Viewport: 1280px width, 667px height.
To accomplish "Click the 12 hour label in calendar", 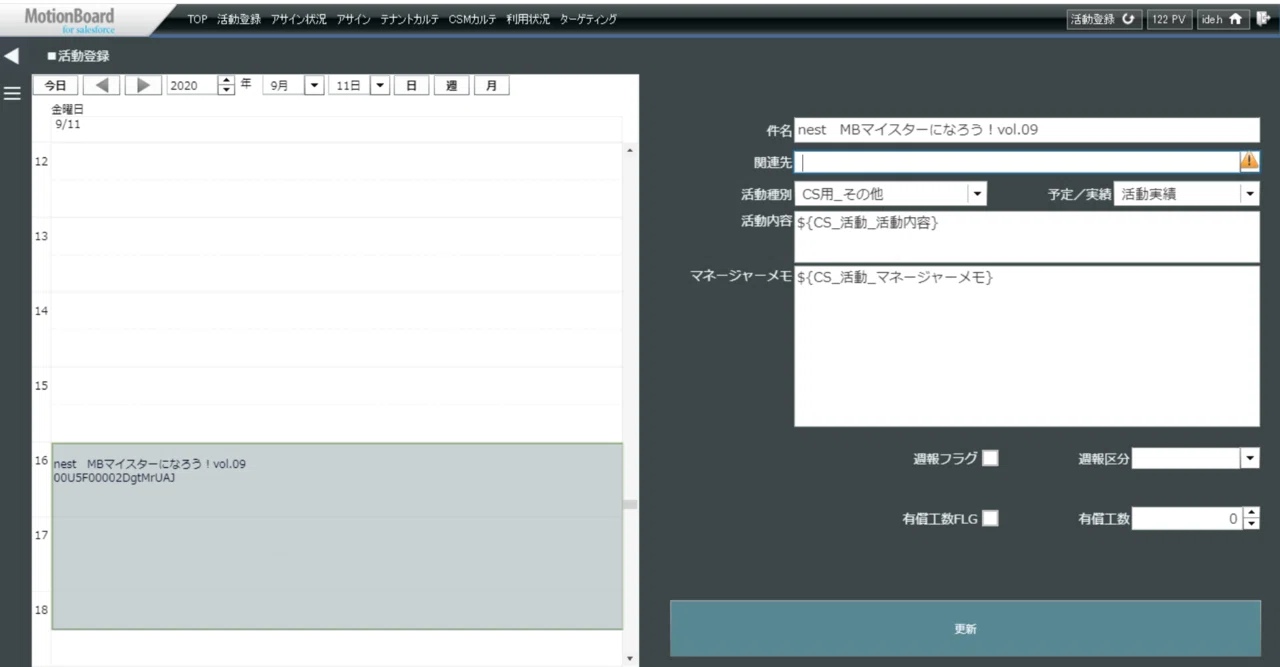I will (x=41, y=161).
